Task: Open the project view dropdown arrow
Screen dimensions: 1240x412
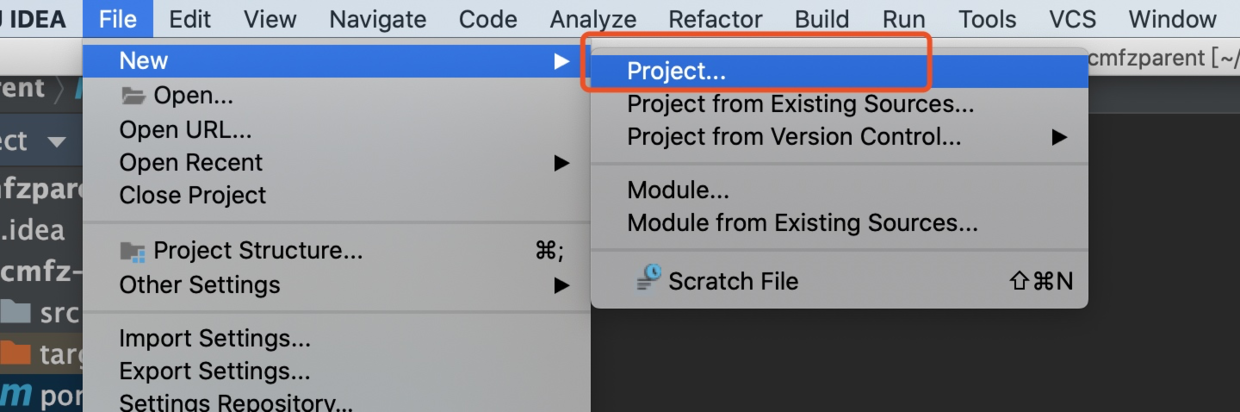Action: click(56, 142)
